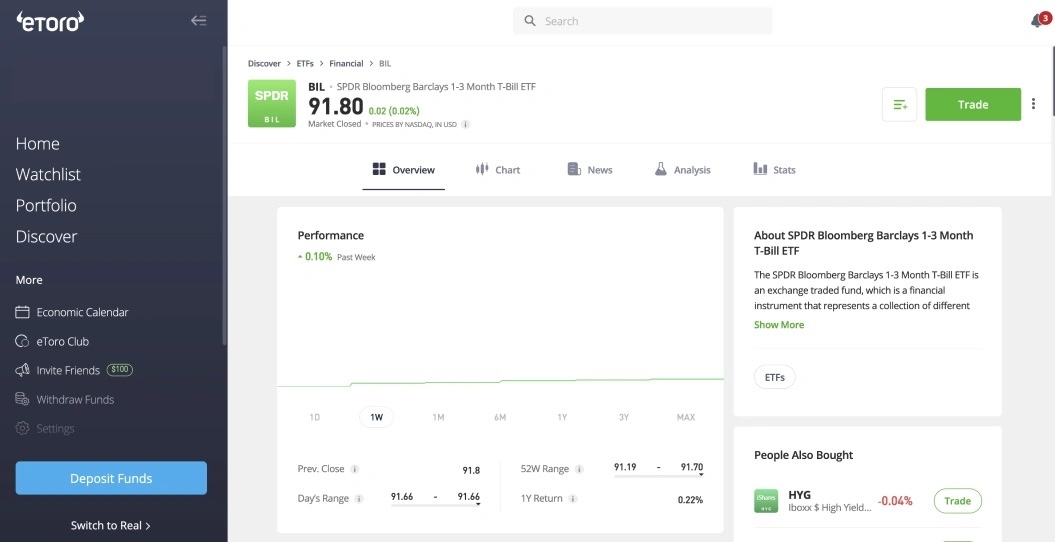1055x542 pixels.
Task: Open the three-dot options menu
Action: (1033, 104)
